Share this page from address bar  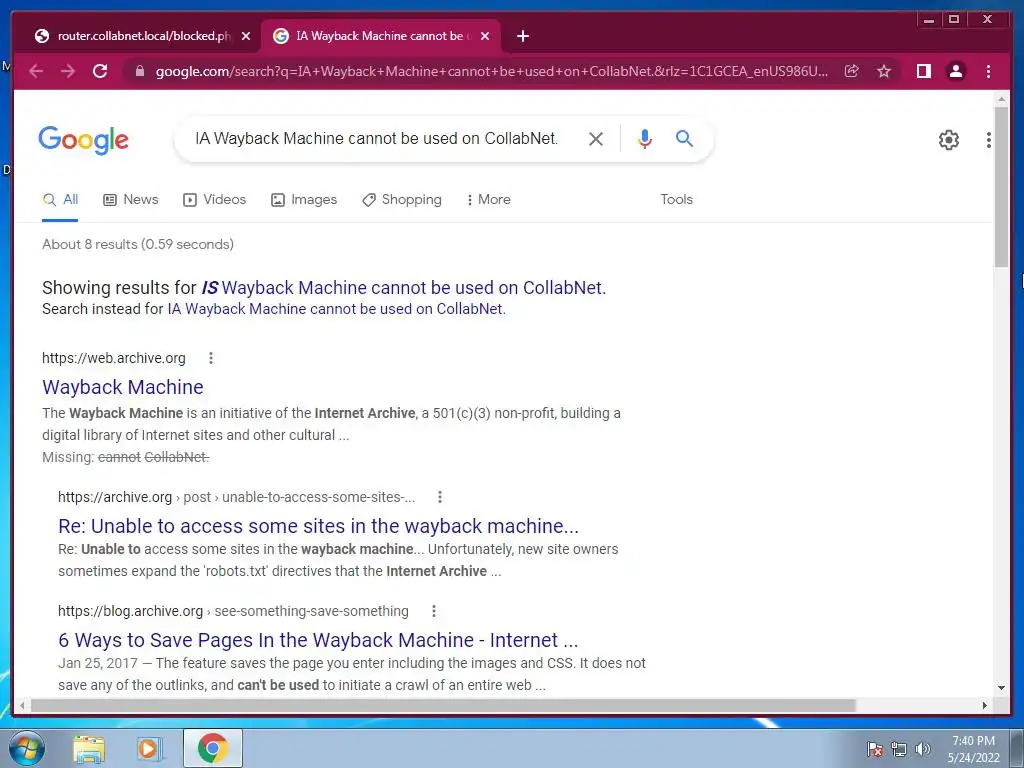(852, 71)
